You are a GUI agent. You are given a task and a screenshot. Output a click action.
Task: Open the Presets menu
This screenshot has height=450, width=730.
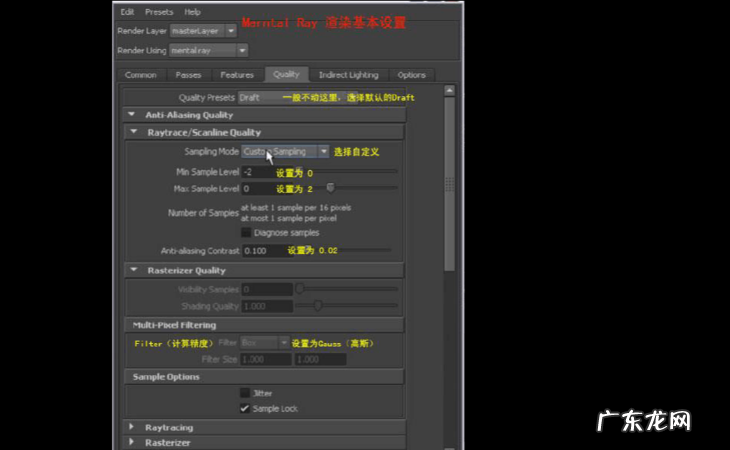[158, 12]
